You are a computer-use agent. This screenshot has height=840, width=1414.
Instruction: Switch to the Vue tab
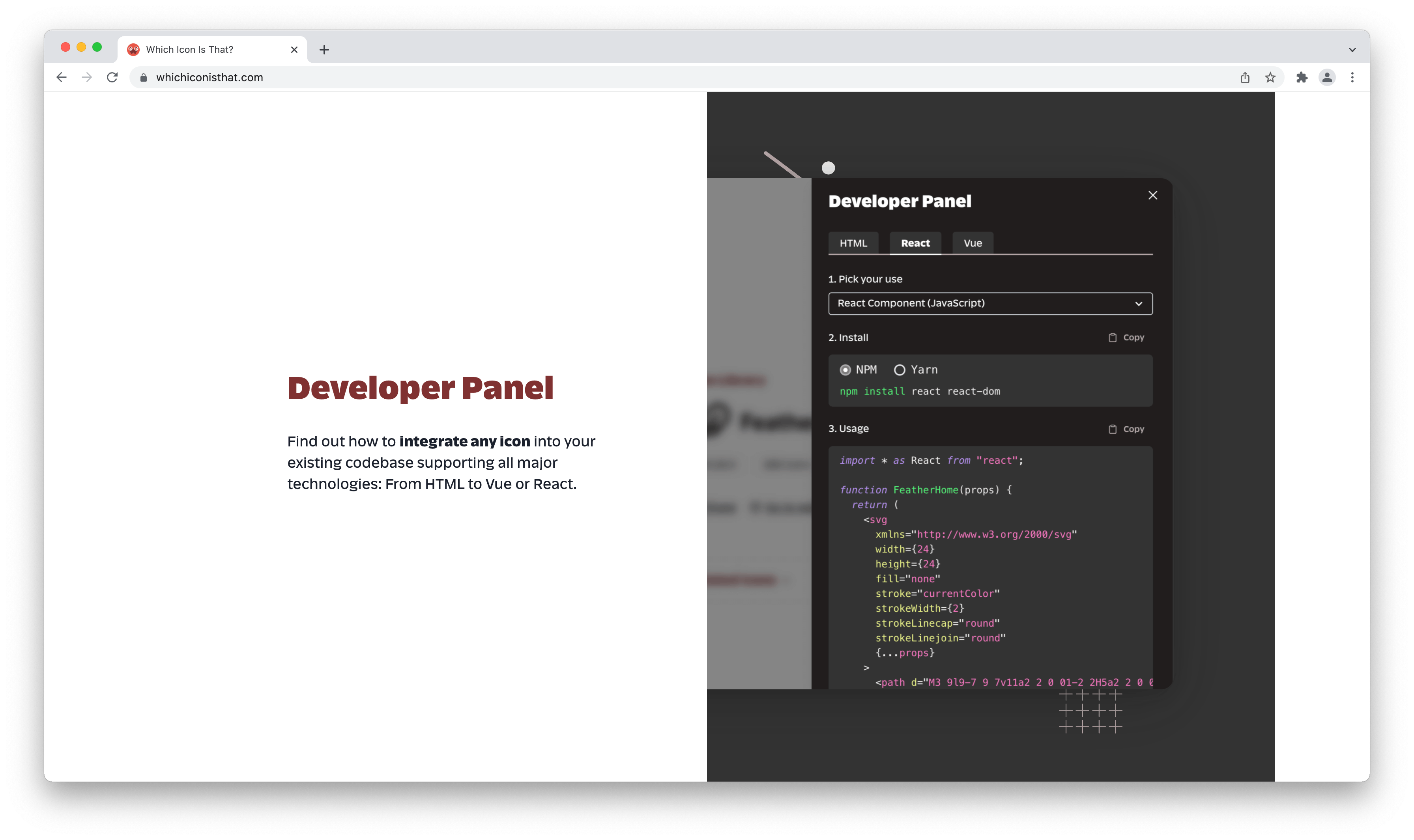pos(972,243)
